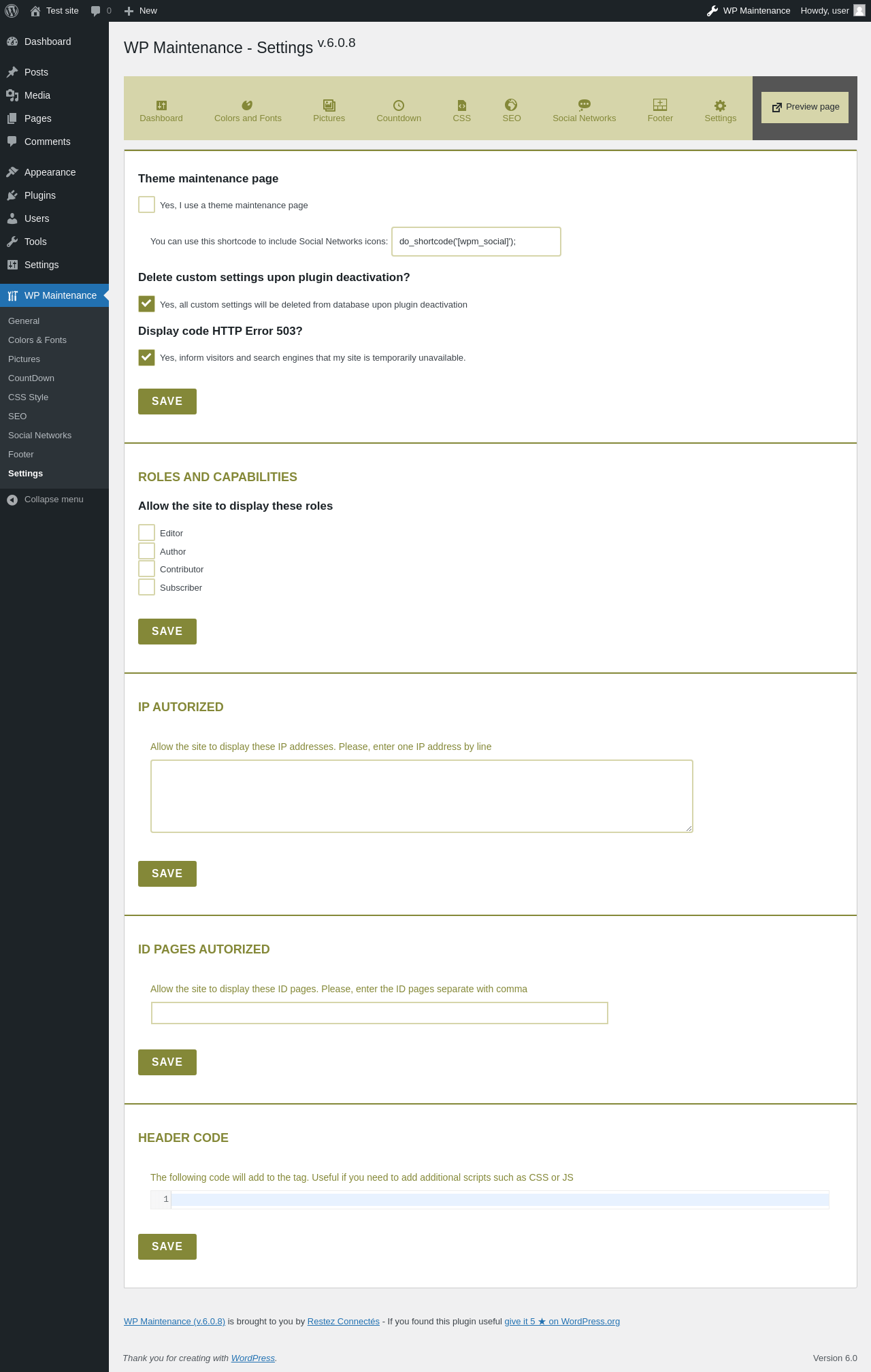The image size is (871, 1372).
Task: Click Save under Roles and Capabilities
Action: 167,632
